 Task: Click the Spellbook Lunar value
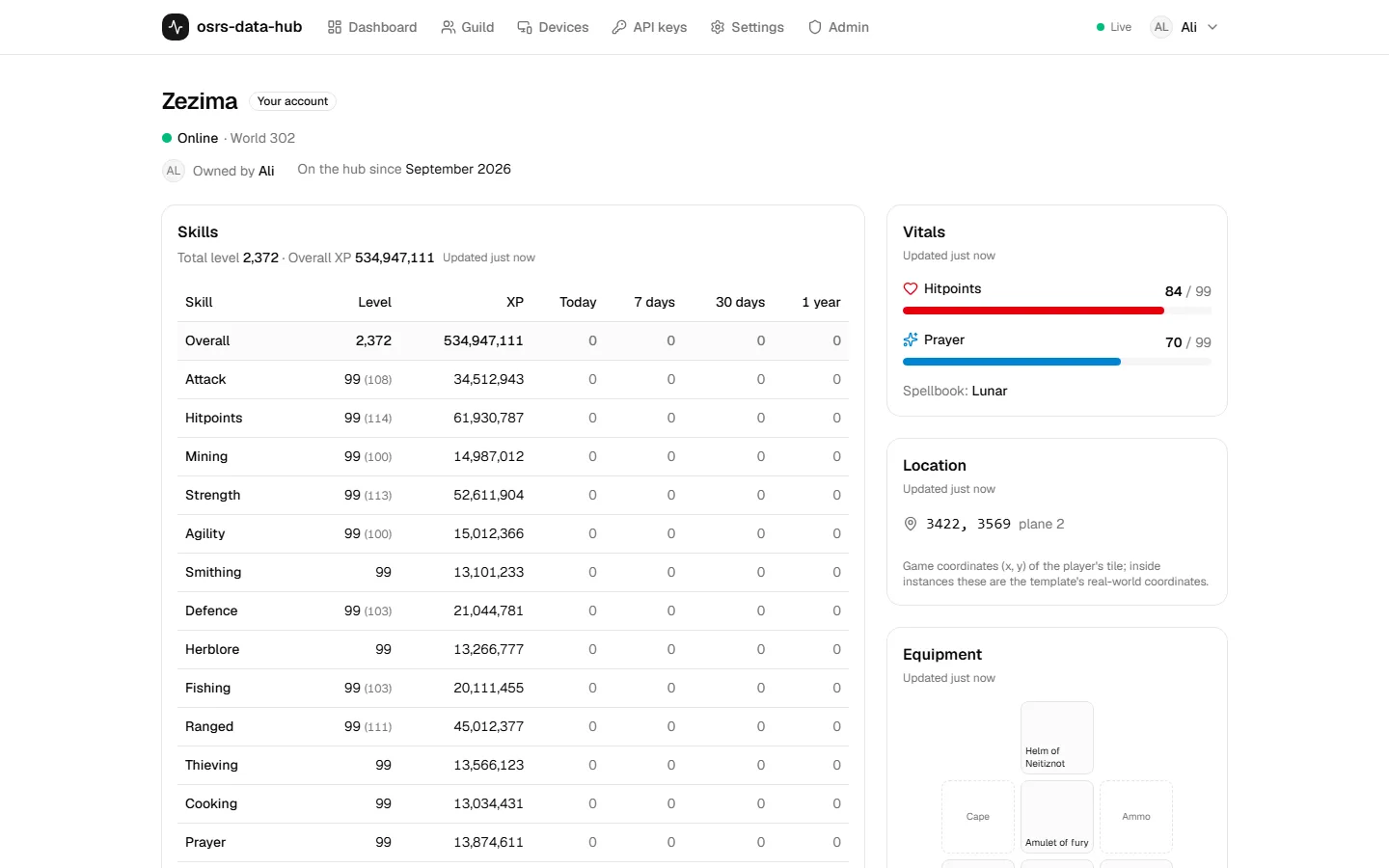pyautogui.click(x=990, y=391)
